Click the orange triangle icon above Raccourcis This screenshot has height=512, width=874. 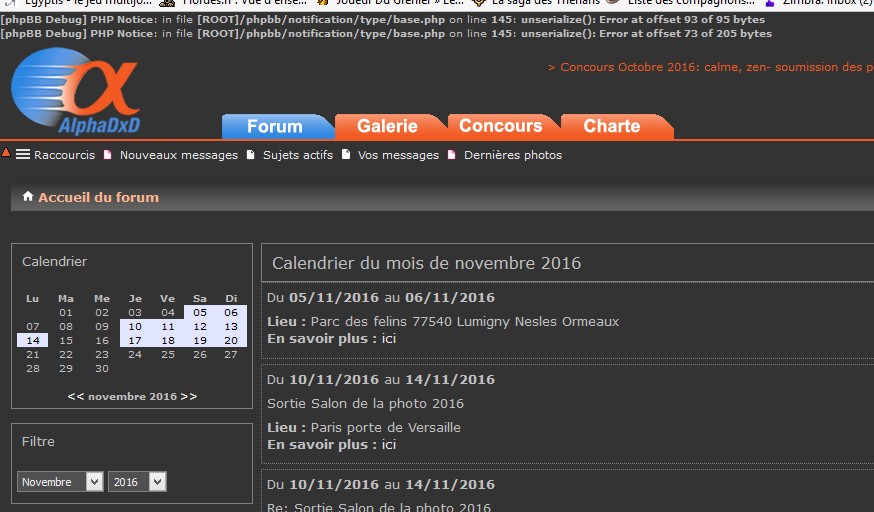(6, 153)
